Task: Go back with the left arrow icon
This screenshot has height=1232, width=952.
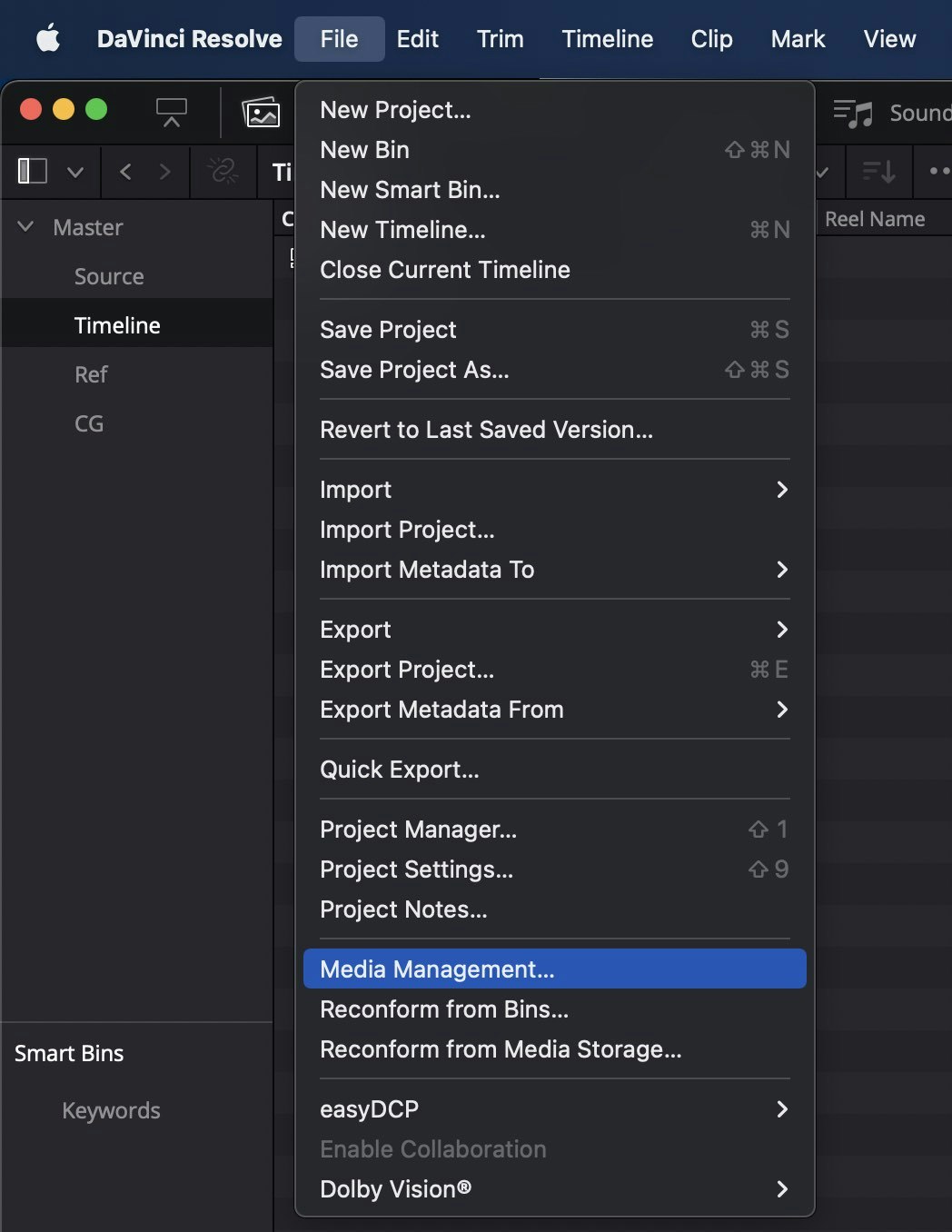Action: coord(125,172)
